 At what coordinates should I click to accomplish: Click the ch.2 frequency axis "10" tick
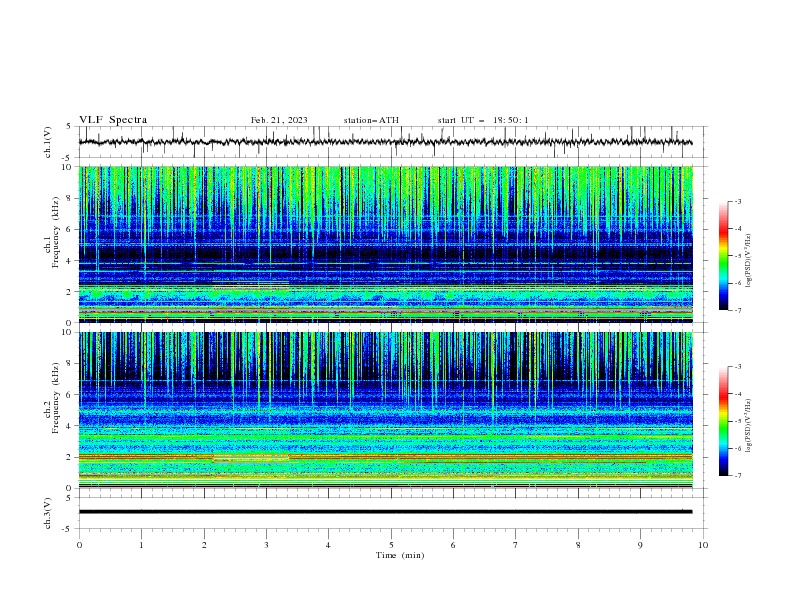66,332
